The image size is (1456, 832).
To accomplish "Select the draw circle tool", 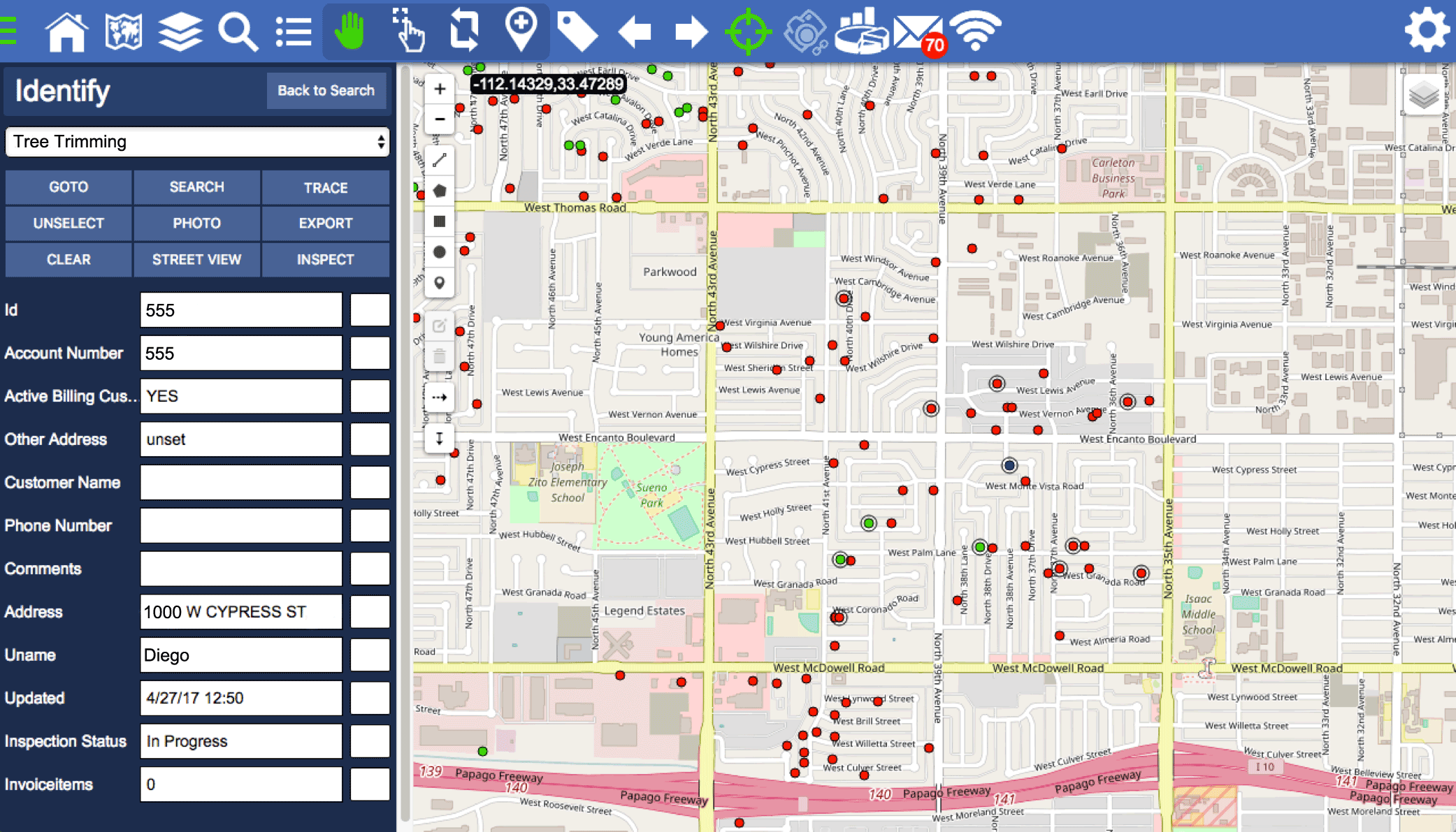I will point(440,252).
